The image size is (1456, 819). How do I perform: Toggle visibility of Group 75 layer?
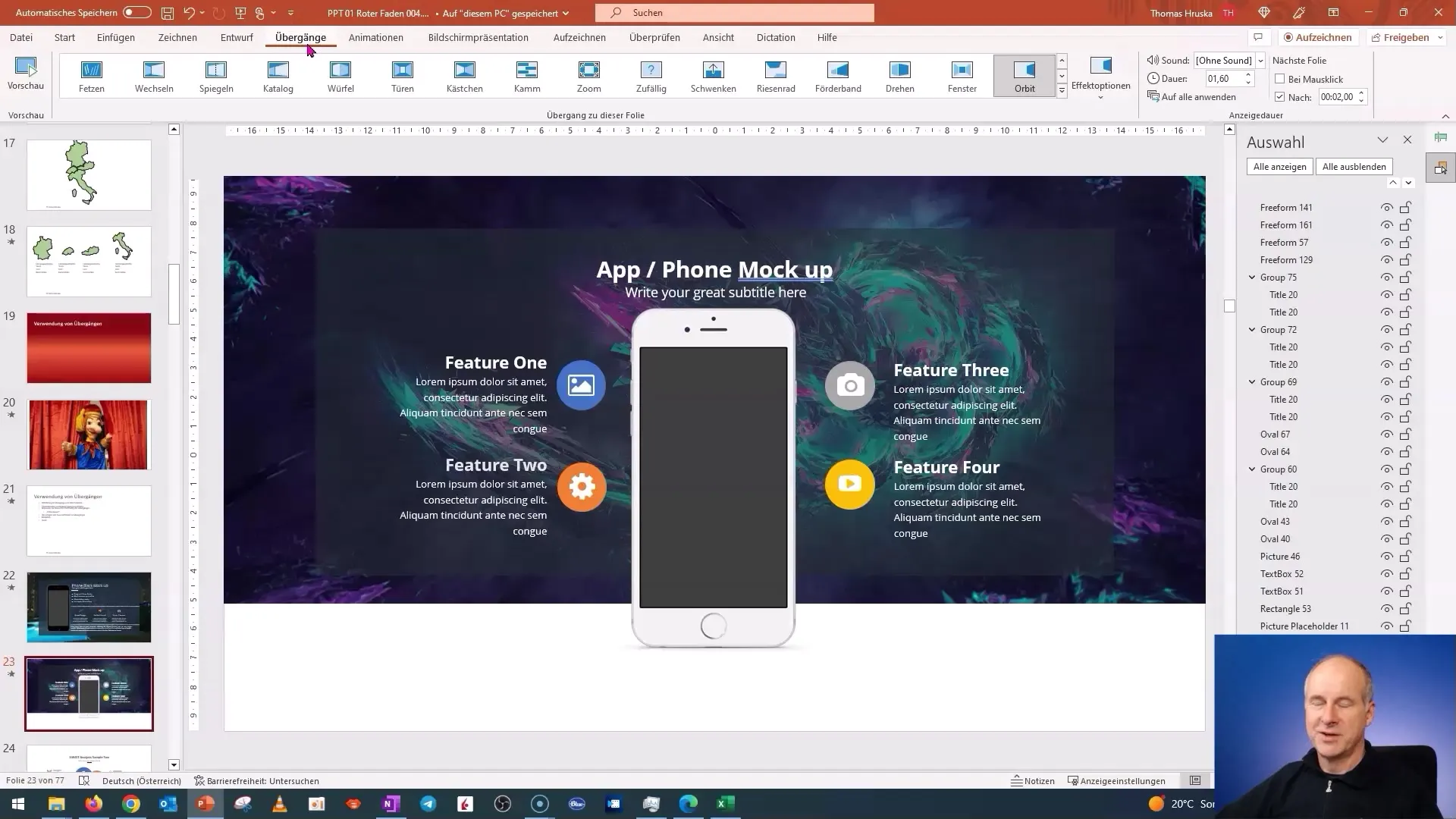[x=1385, y=277]
